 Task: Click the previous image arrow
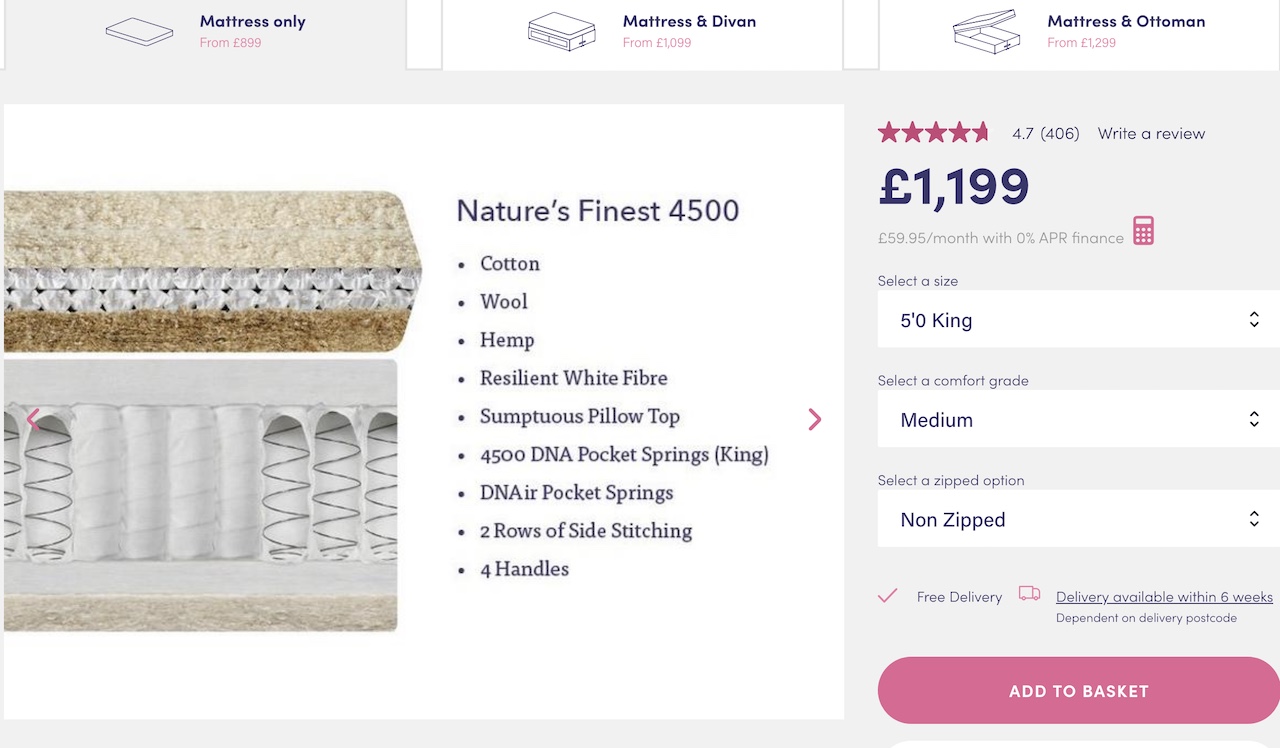click(33, 420)
